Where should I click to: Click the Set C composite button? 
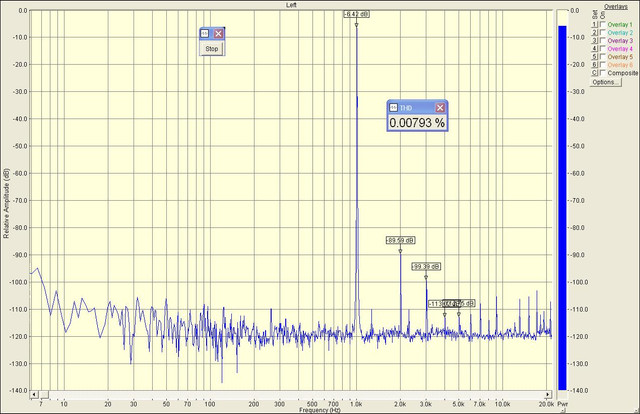(x=595, y=73)
